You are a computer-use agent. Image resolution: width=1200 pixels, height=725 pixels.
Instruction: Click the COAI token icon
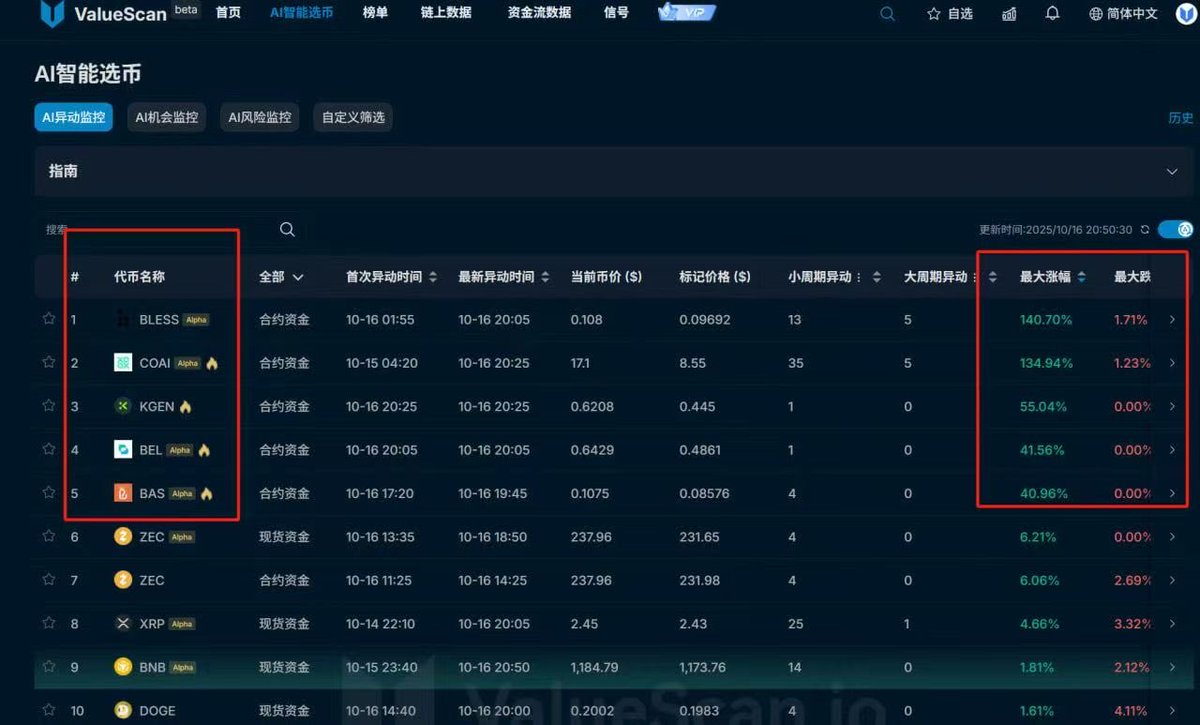(x=123, y=363)
